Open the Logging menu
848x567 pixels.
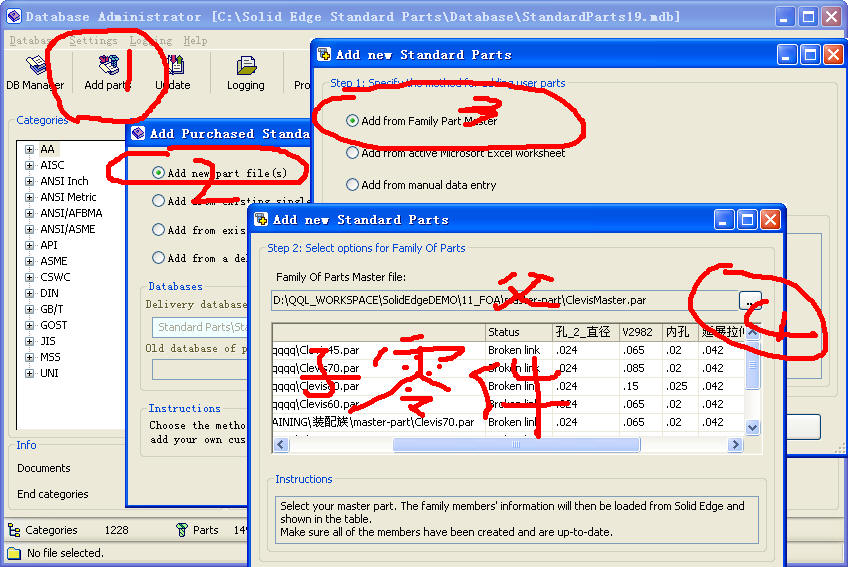(151, 41)
